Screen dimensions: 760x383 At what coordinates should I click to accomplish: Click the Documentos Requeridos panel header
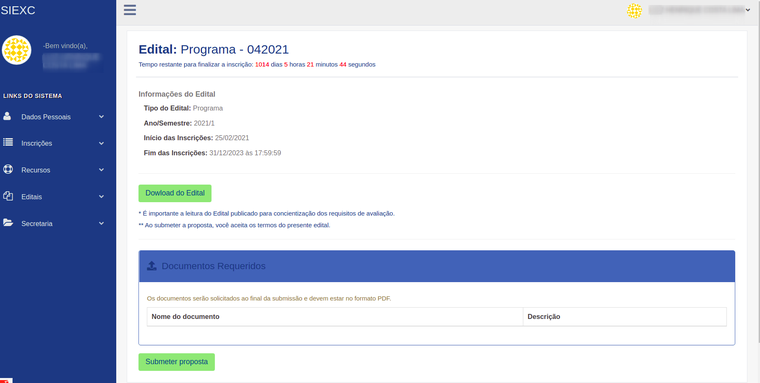[x=437, y=266]
